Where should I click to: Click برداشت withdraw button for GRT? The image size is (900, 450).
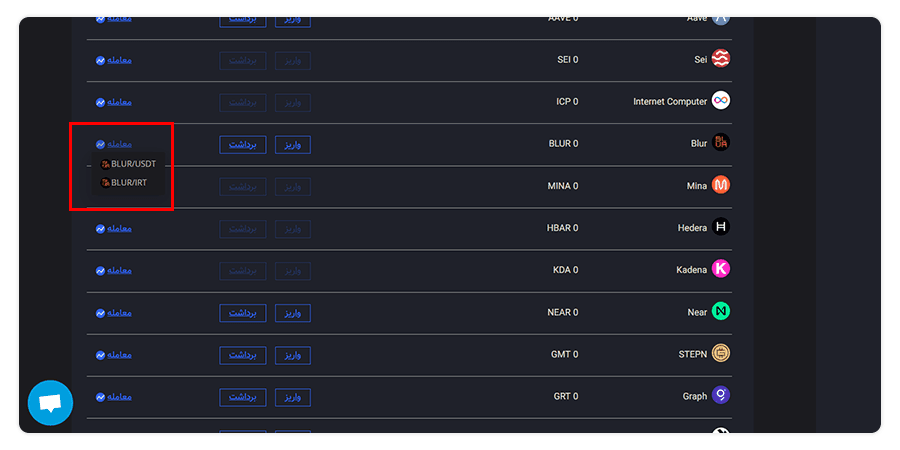pos(243,397)
